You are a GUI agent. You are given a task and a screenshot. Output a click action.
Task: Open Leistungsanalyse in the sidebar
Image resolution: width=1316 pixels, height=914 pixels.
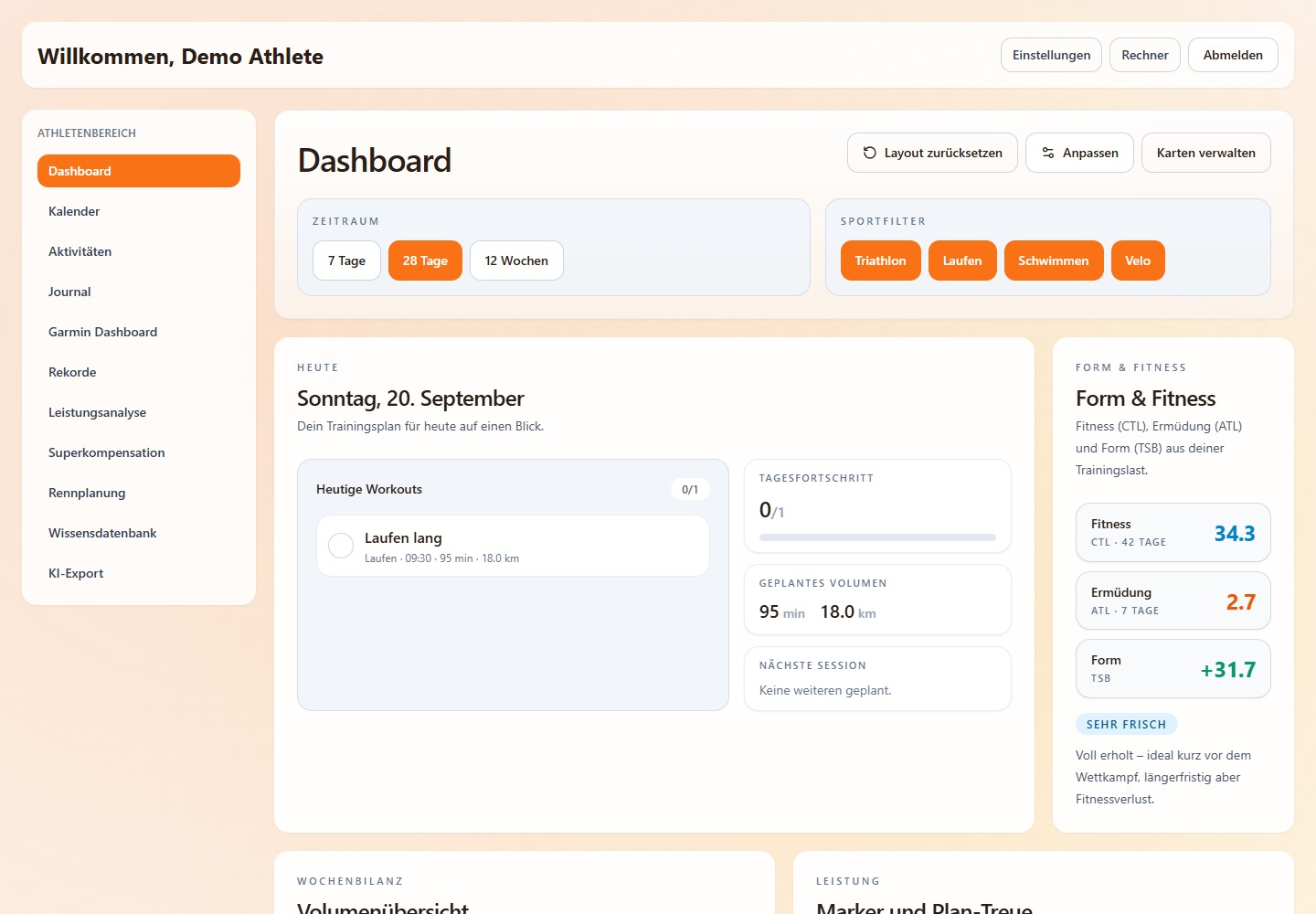(139, 412)
